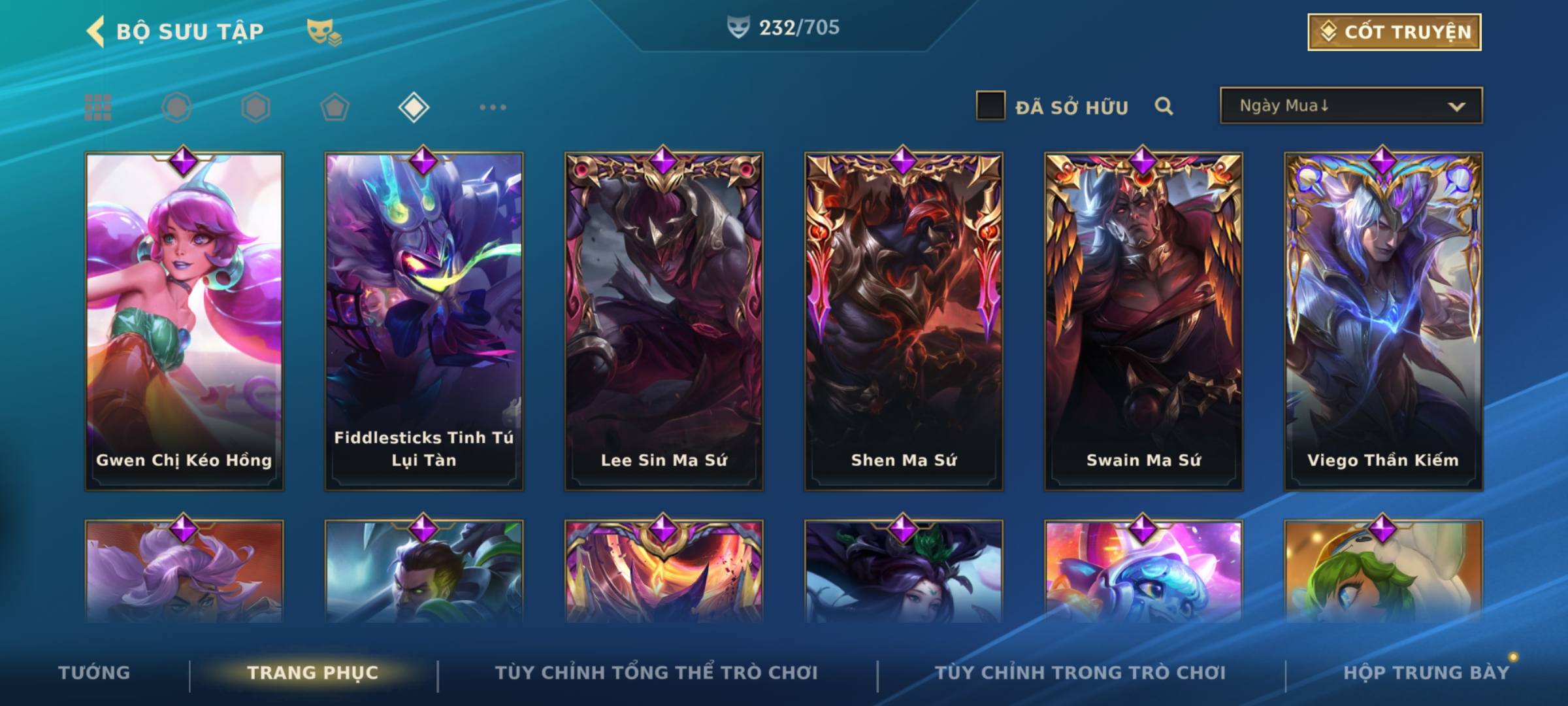This screenshot has height=706, width=1568.
Task: Open Tùy Chỉnh Trong Trò Chơi tab
Action: click(1080, 673)
